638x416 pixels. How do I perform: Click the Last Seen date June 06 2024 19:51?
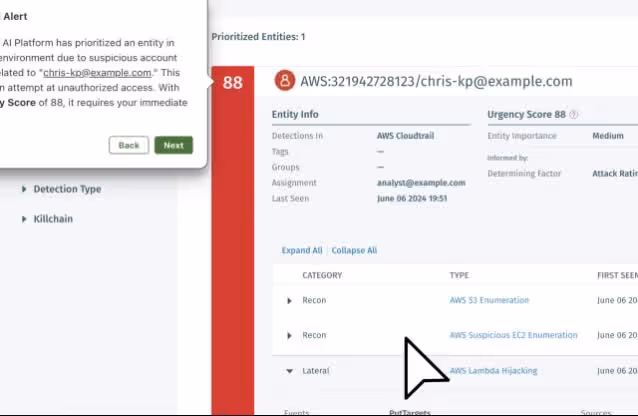tap(412, 198)
